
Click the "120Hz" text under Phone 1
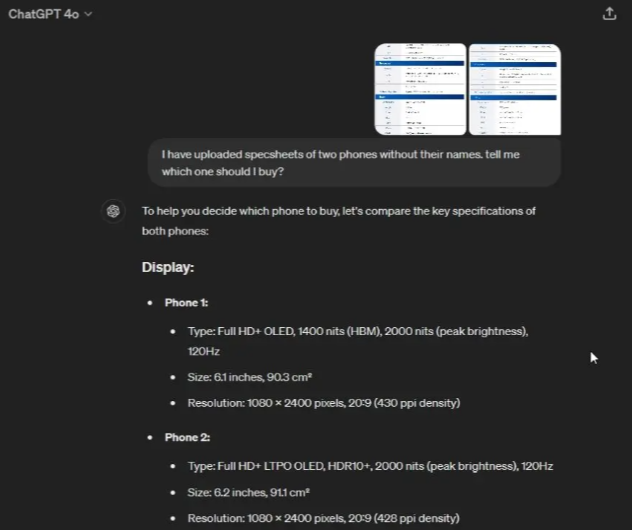point(204,352)
